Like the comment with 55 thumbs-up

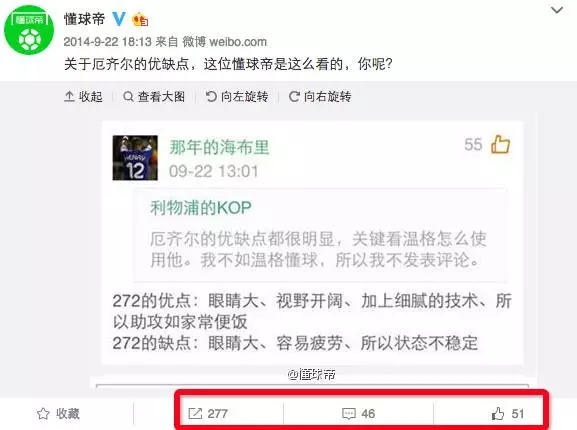pyautogui.click(x=500, y=144)
